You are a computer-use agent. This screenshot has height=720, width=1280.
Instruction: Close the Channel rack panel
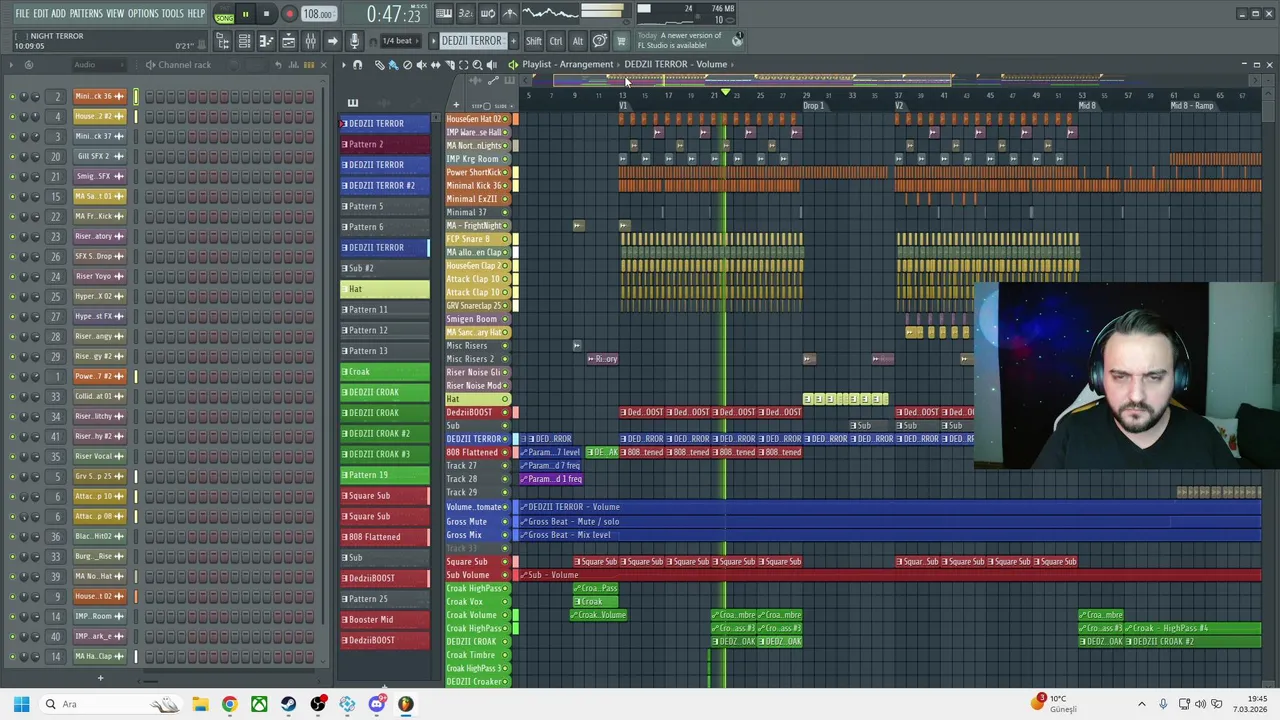coord(323,65)
